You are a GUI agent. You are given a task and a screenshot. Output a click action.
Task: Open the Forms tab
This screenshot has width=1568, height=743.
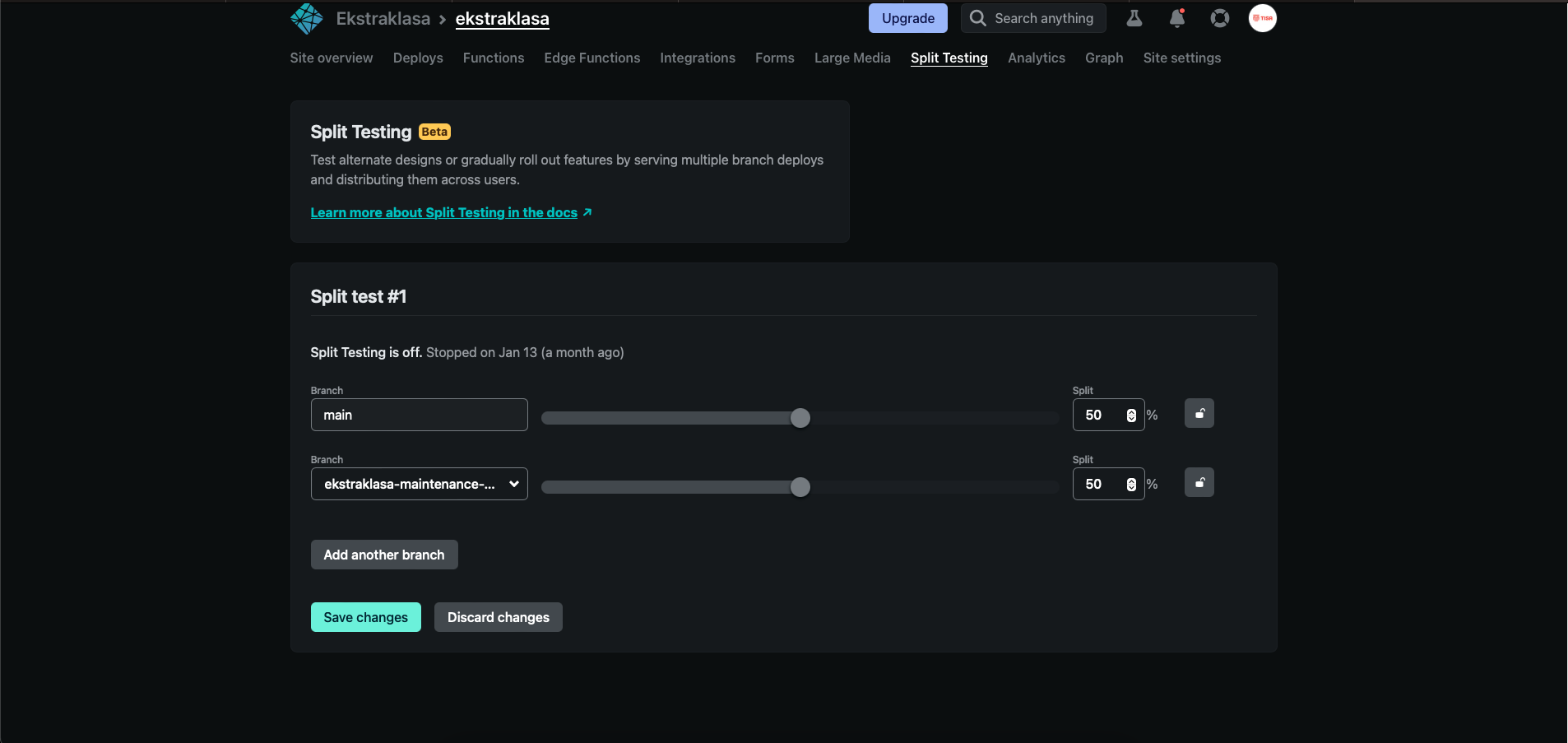[775, 58]
